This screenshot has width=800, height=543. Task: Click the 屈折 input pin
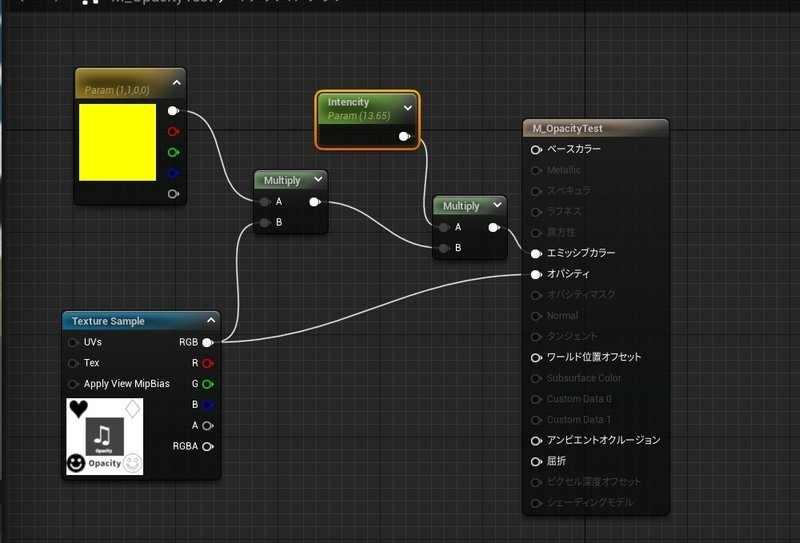(536, 461)
